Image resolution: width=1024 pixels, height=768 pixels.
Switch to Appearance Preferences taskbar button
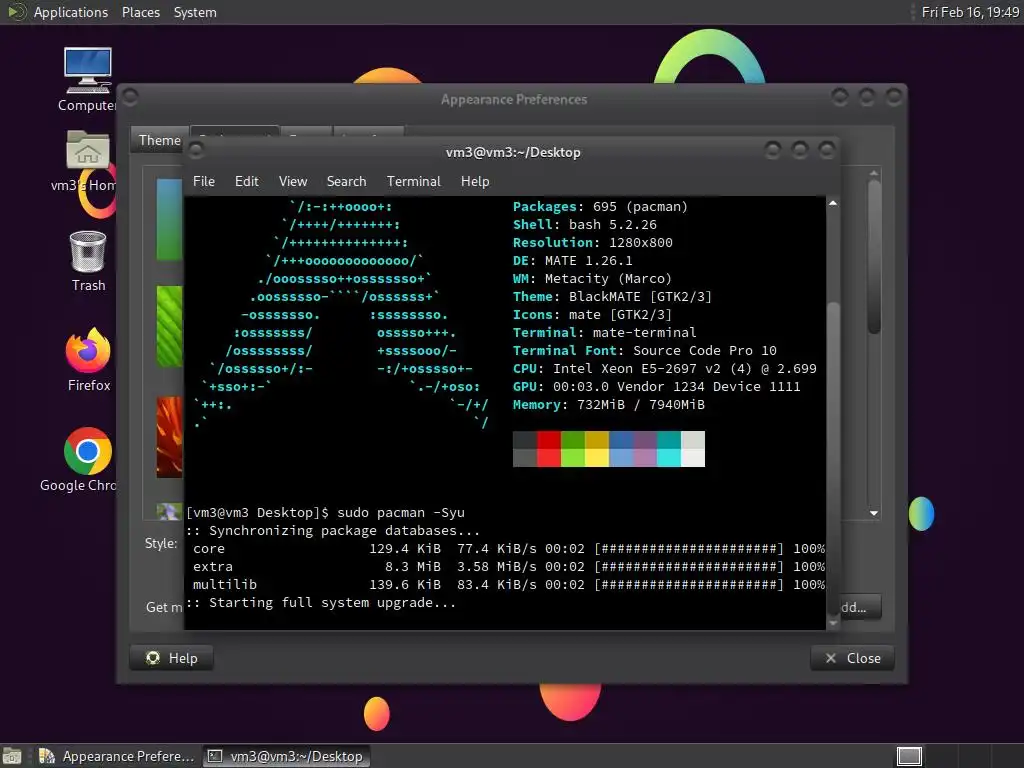[x=117, y=756]
